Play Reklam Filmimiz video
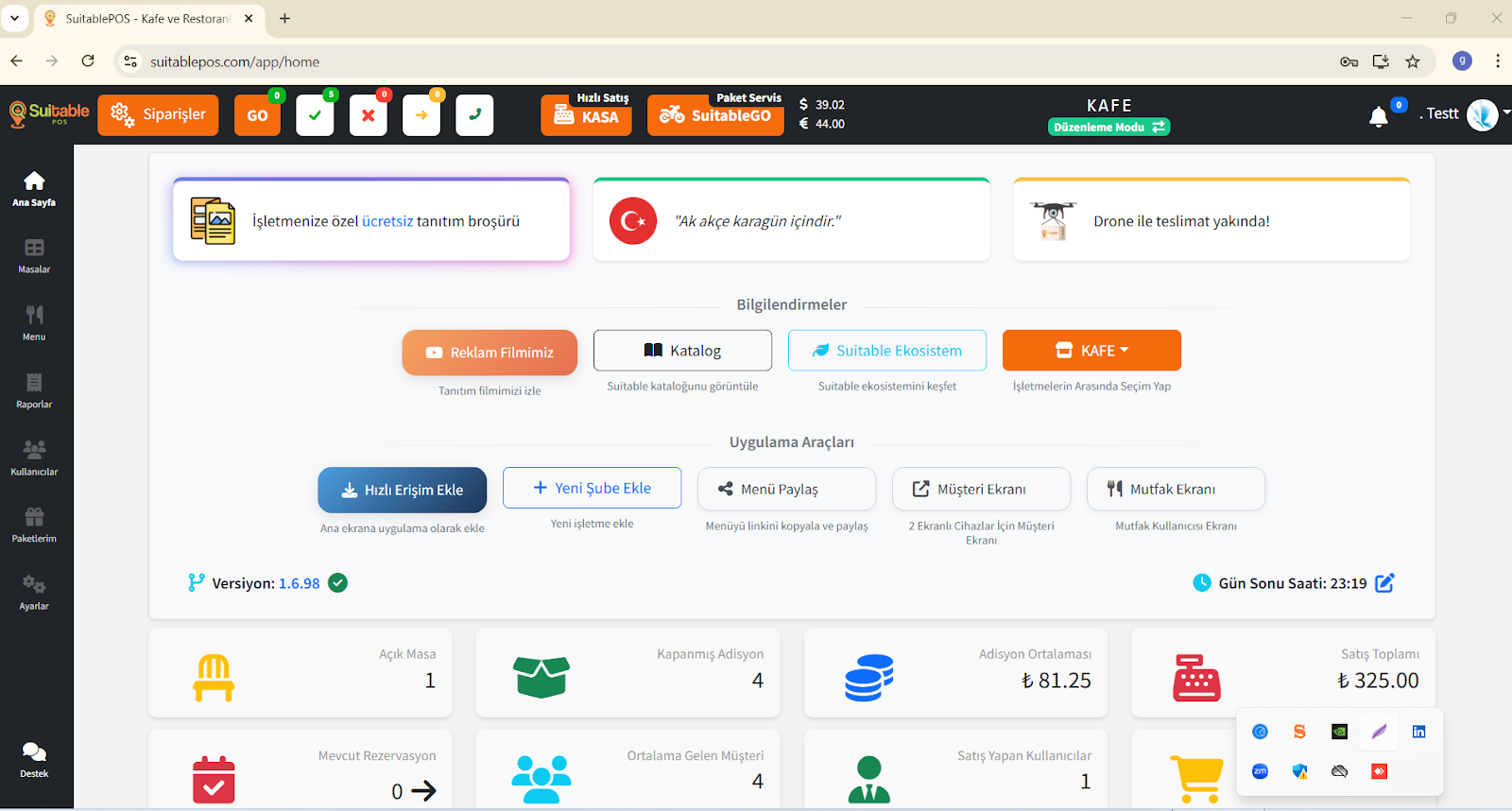The width and height of the screenshot is (1512, 811). click(x=490, y=353)
